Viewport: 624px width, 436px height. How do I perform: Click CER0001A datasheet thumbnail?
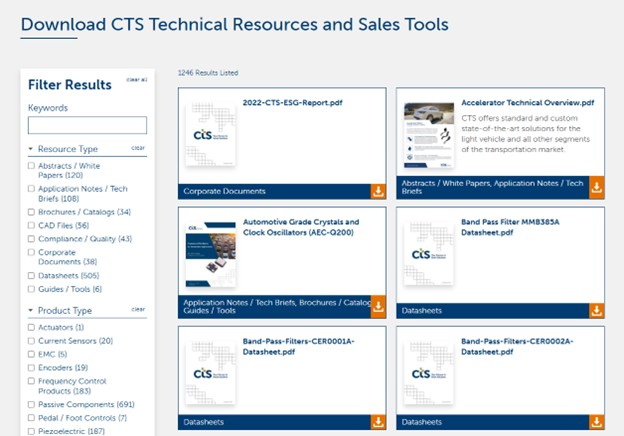[211, 373]
